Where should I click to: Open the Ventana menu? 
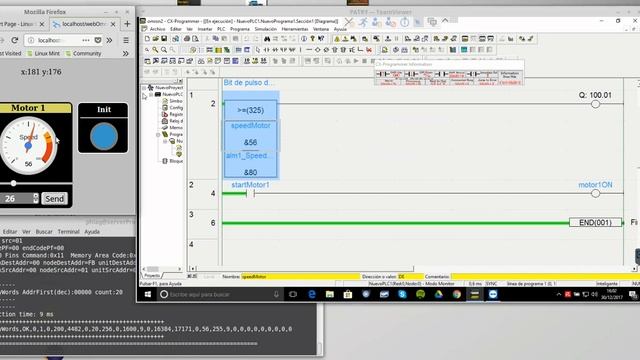[x=321, y=29]
